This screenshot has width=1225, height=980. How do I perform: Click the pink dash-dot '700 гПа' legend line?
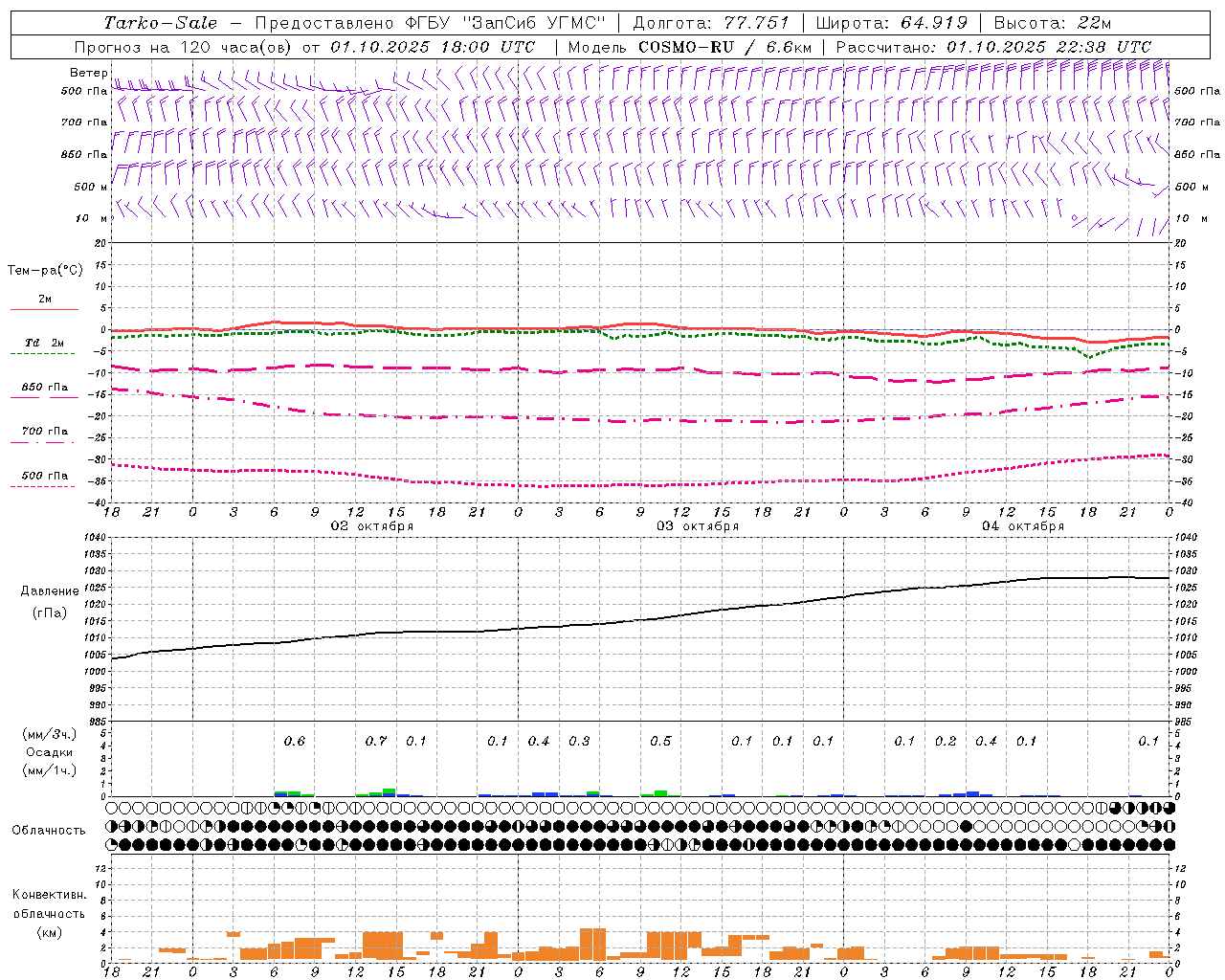pyautogui.click(x=42, y=442)
